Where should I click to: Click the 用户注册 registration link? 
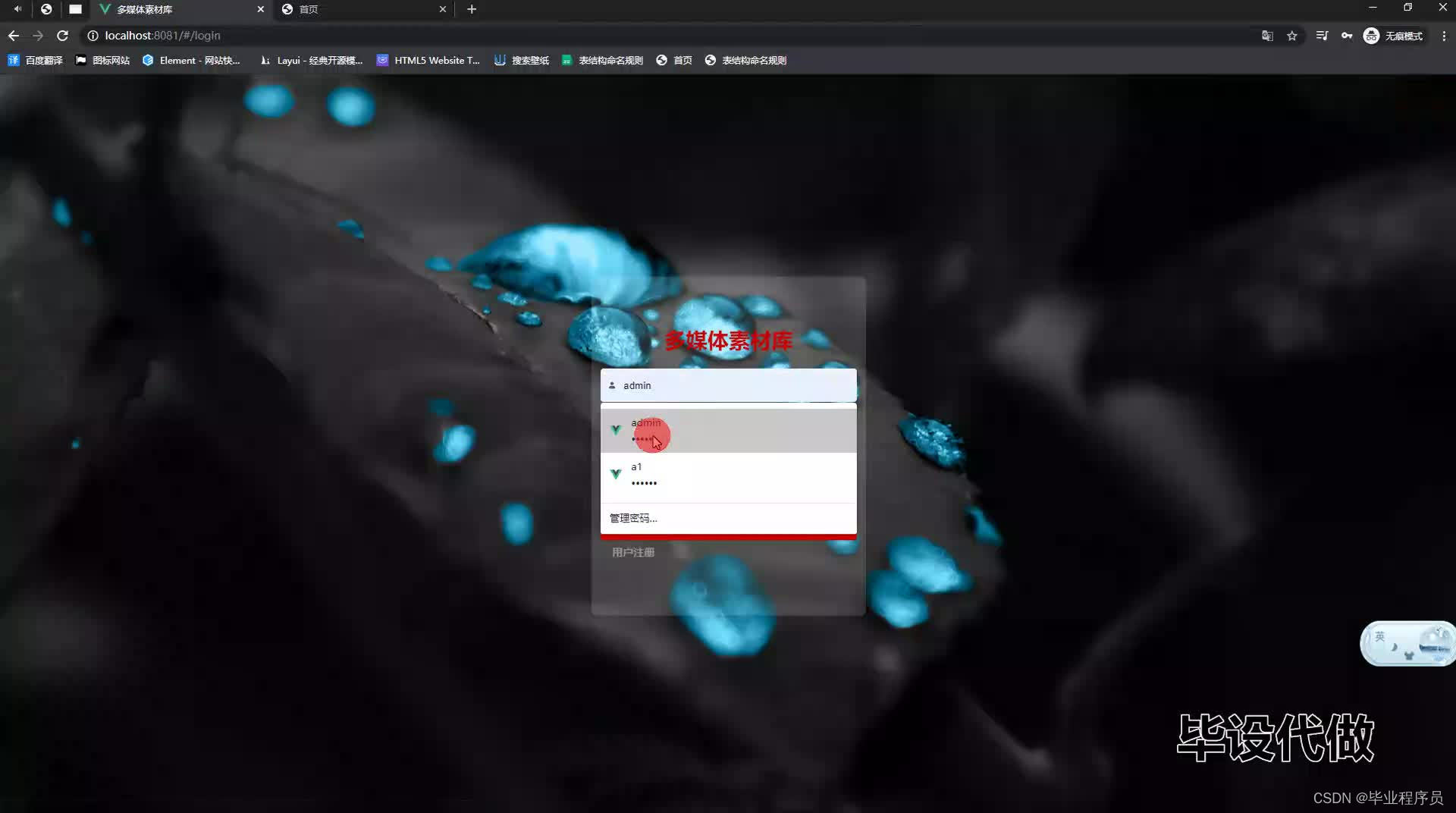633,552
